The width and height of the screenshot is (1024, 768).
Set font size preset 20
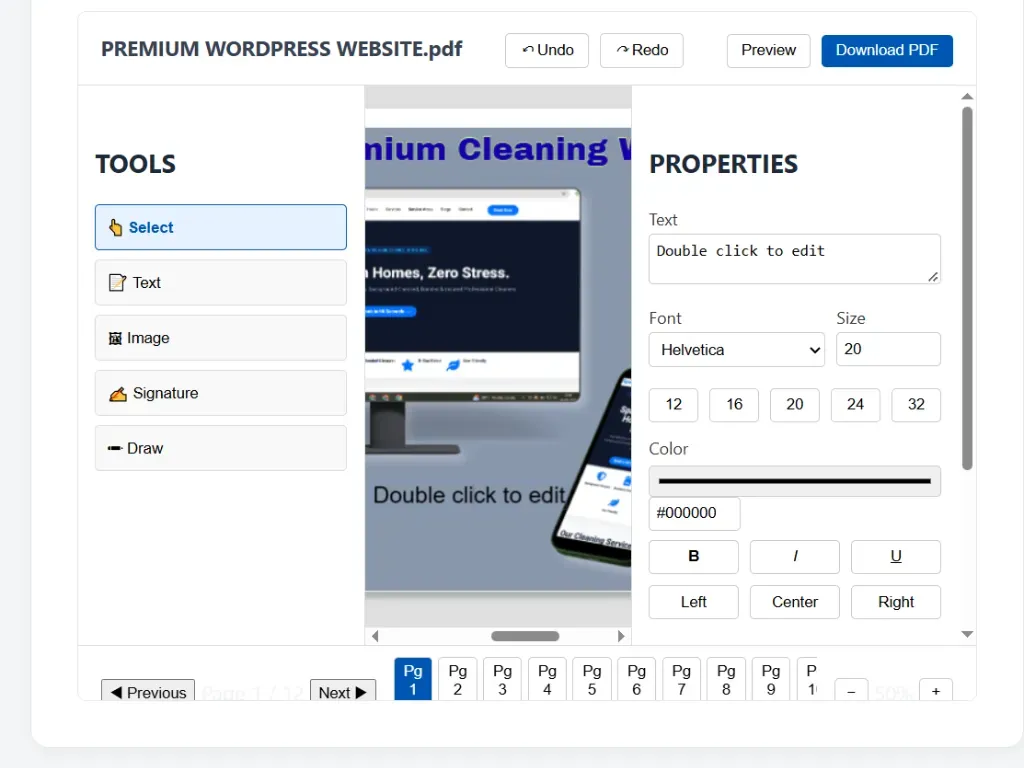795,405
